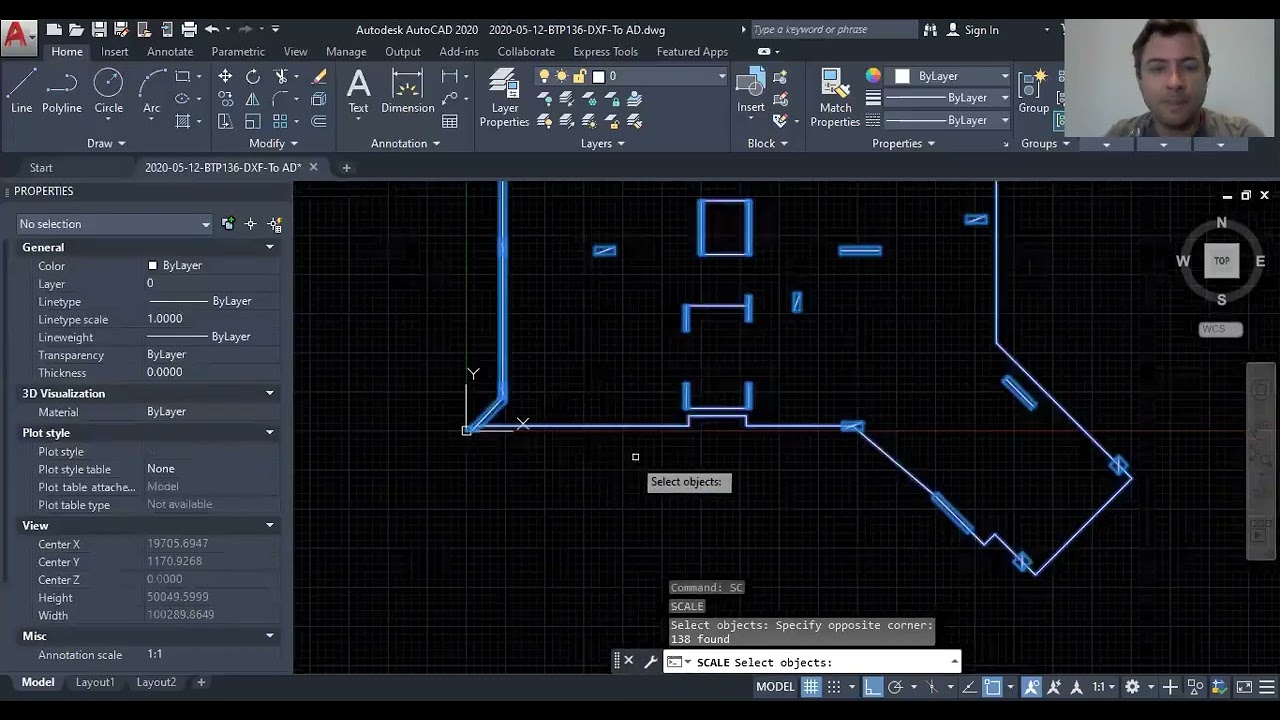Image resolution: width=1280 pixels, height=720 pixels.
Task: Toggle Quick Select in Properties palette
Action: (x=275, y=224)
